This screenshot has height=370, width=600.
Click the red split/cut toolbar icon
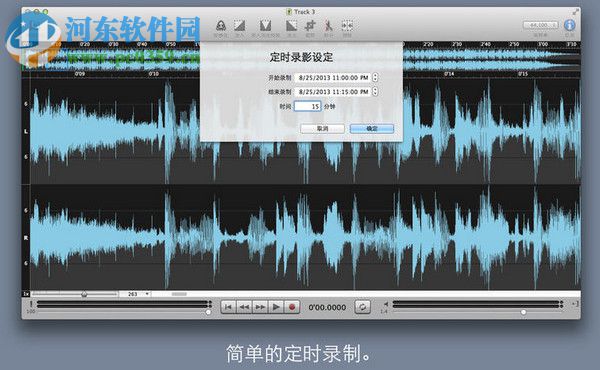pos(328,26)
